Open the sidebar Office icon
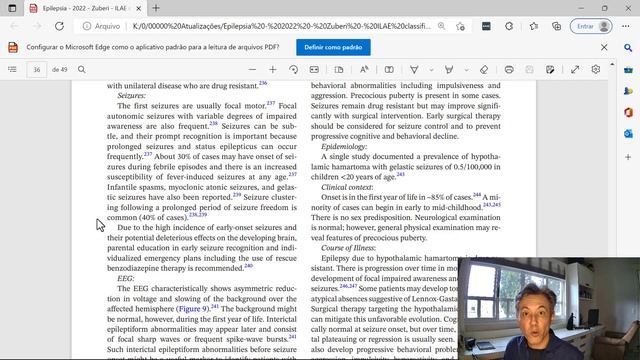The height and width of the screenshot is (360, 640). coord(628,112)
